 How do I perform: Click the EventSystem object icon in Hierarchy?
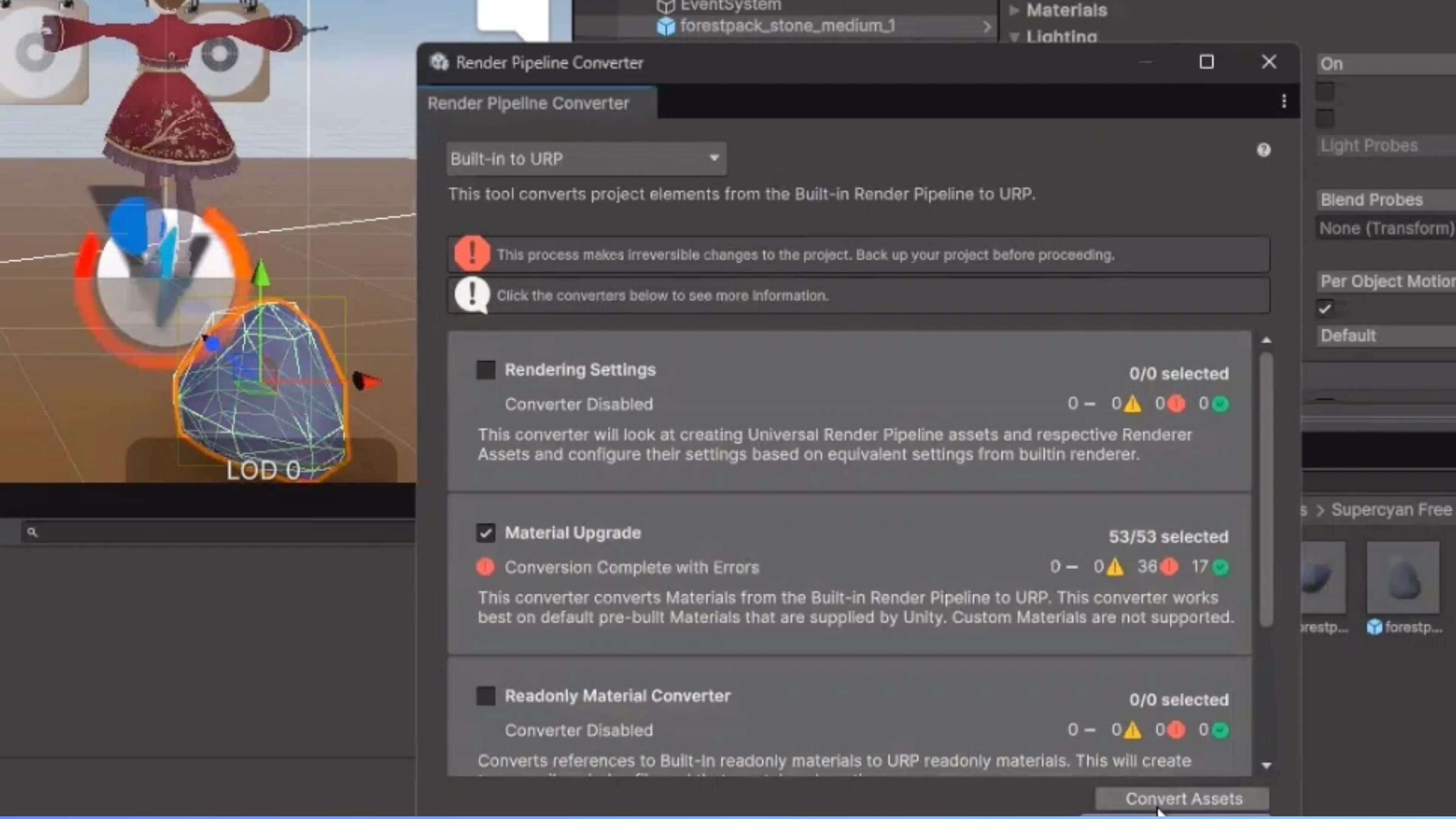tap(666, 6)
